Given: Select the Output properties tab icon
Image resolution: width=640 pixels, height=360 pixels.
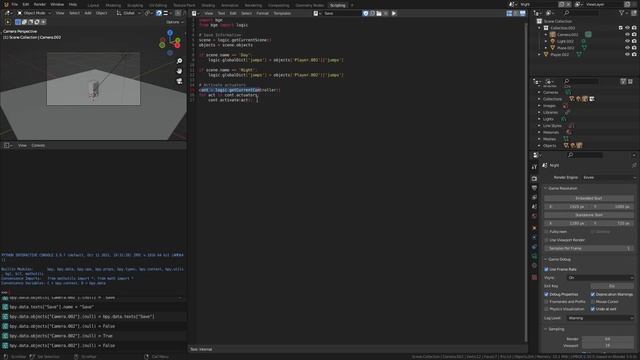Looking at the screenshot, I should pos(534,188).
